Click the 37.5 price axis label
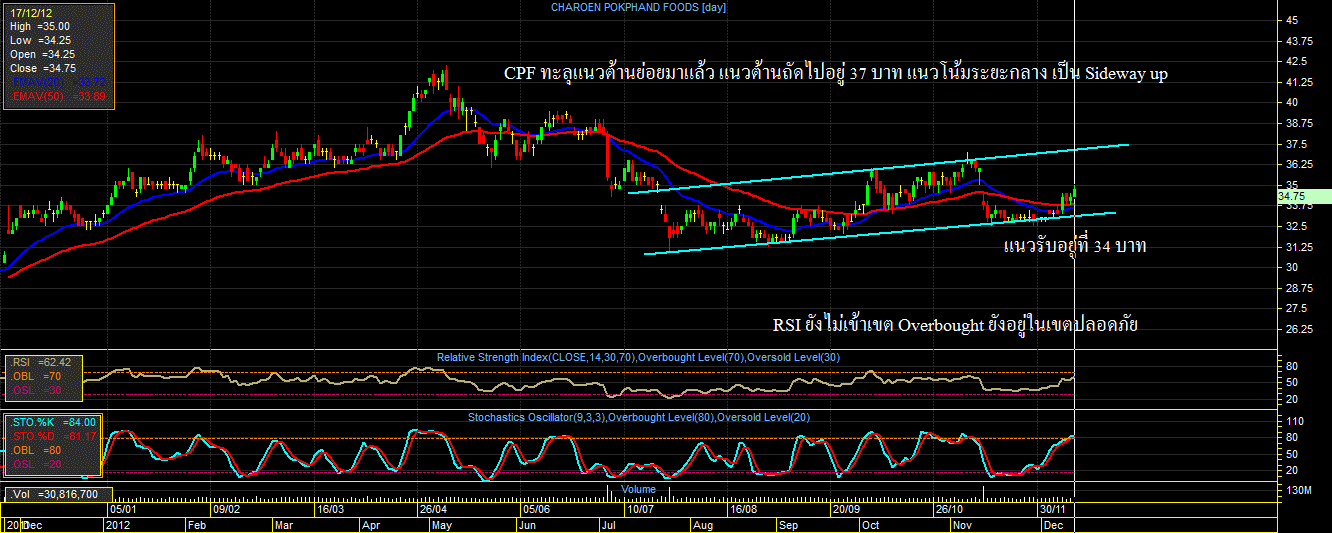 1298,143
